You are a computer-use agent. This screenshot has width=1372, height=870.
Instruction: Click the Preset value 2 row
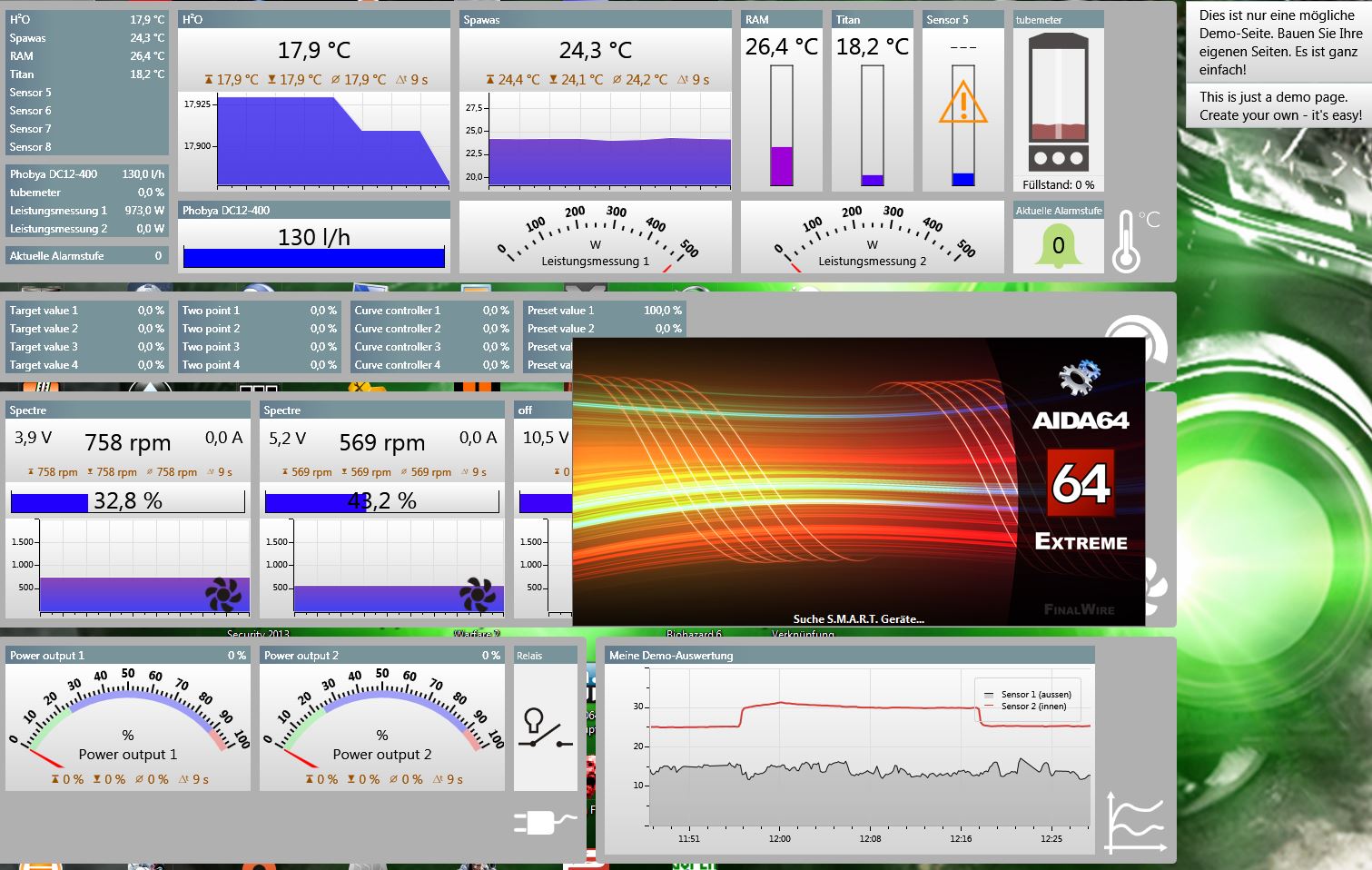coord(605,328)
